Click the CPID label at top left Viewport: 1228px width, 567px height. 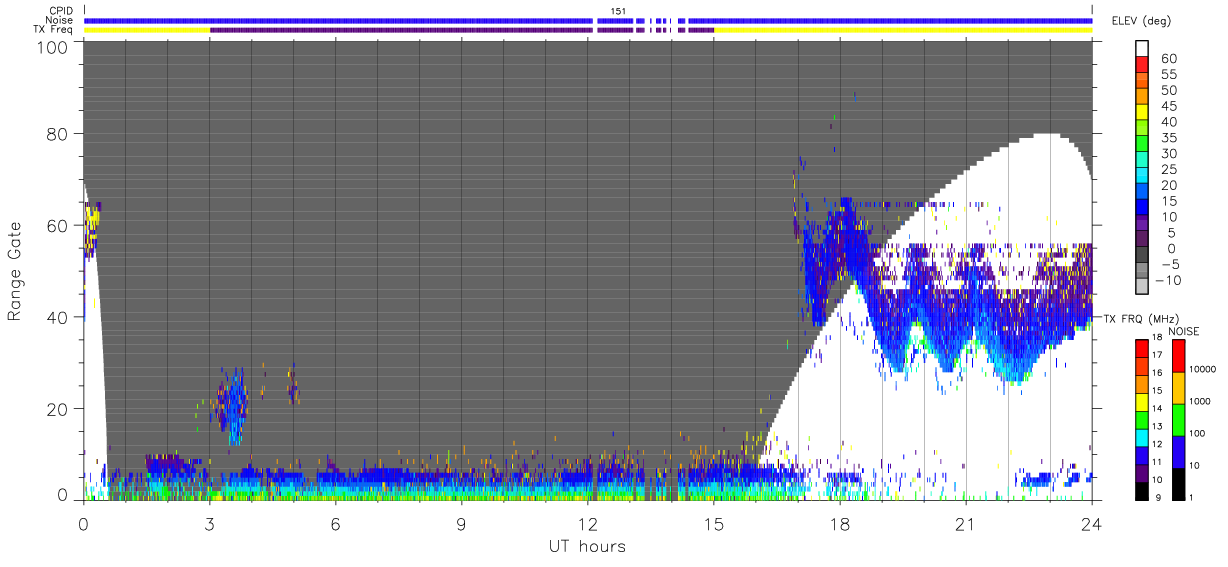click(x=60, y=11)
